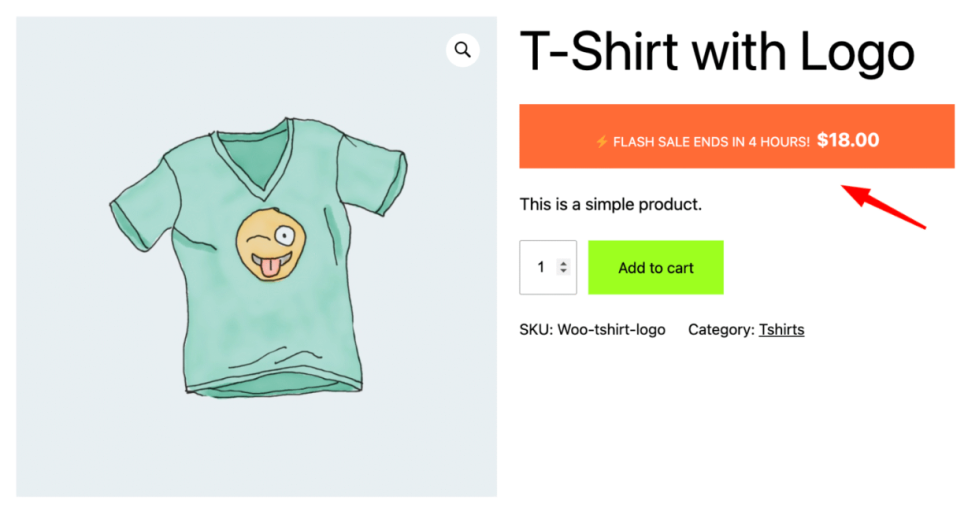Click the T-Shirt with Logo title

point(716,52)
